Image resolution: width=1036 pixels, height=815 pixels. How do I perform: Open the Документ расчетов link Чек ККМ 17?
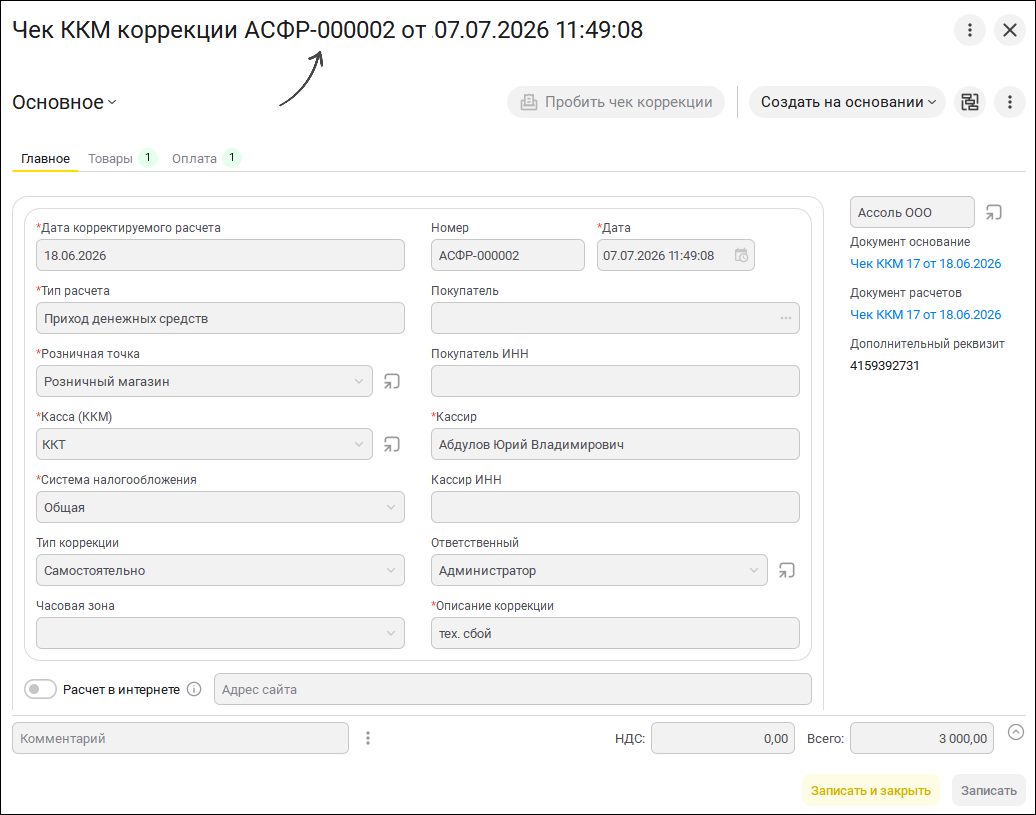925,314
